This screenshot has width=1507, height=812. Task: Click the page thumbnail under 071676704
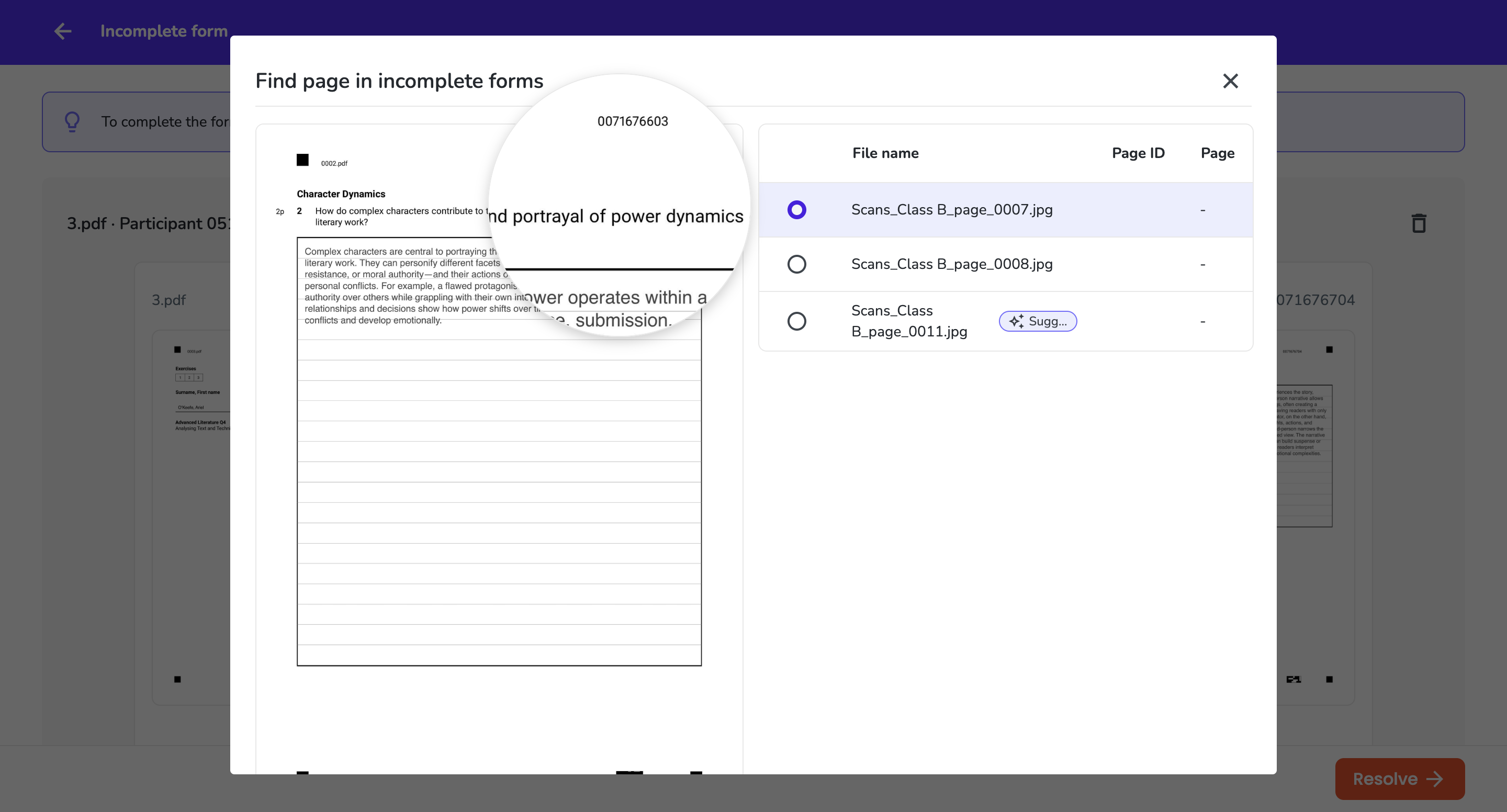pyautogui.click(x=1315, y=517)
